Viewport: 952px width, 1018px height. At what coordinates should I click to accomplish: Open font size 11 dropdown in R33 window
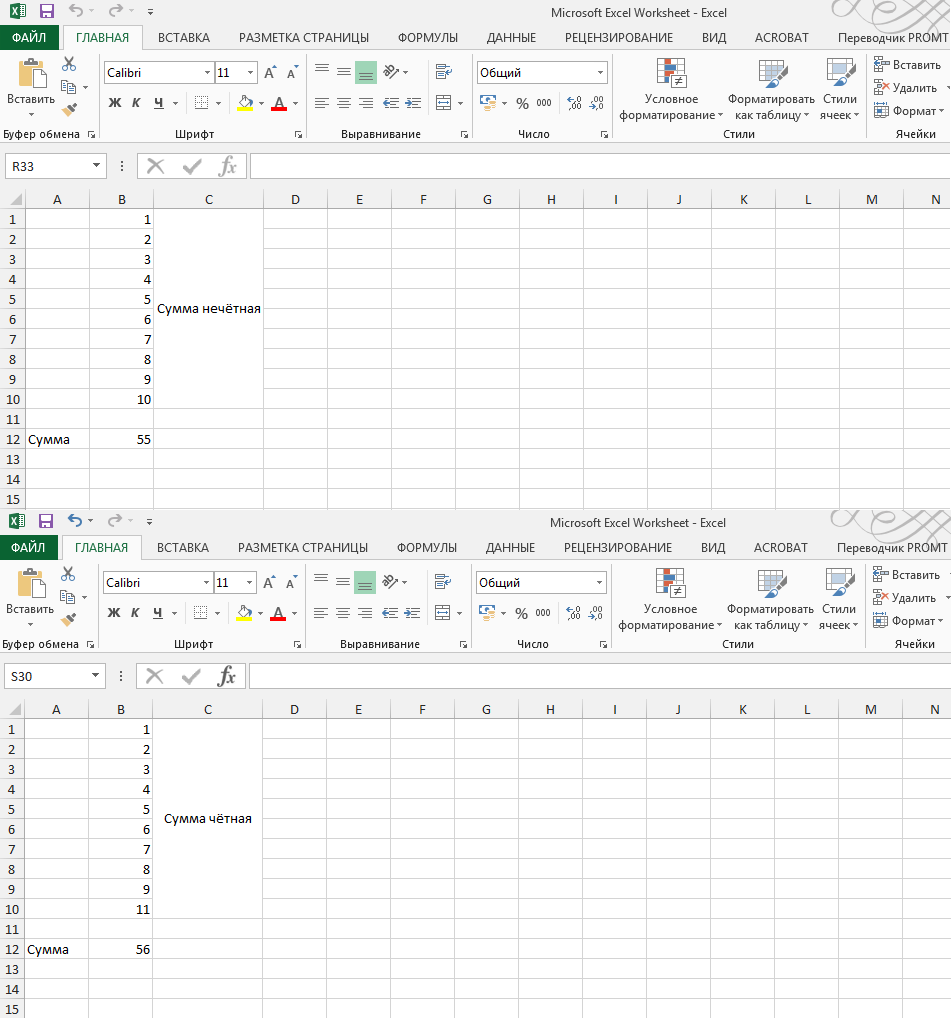coord(251,73)
